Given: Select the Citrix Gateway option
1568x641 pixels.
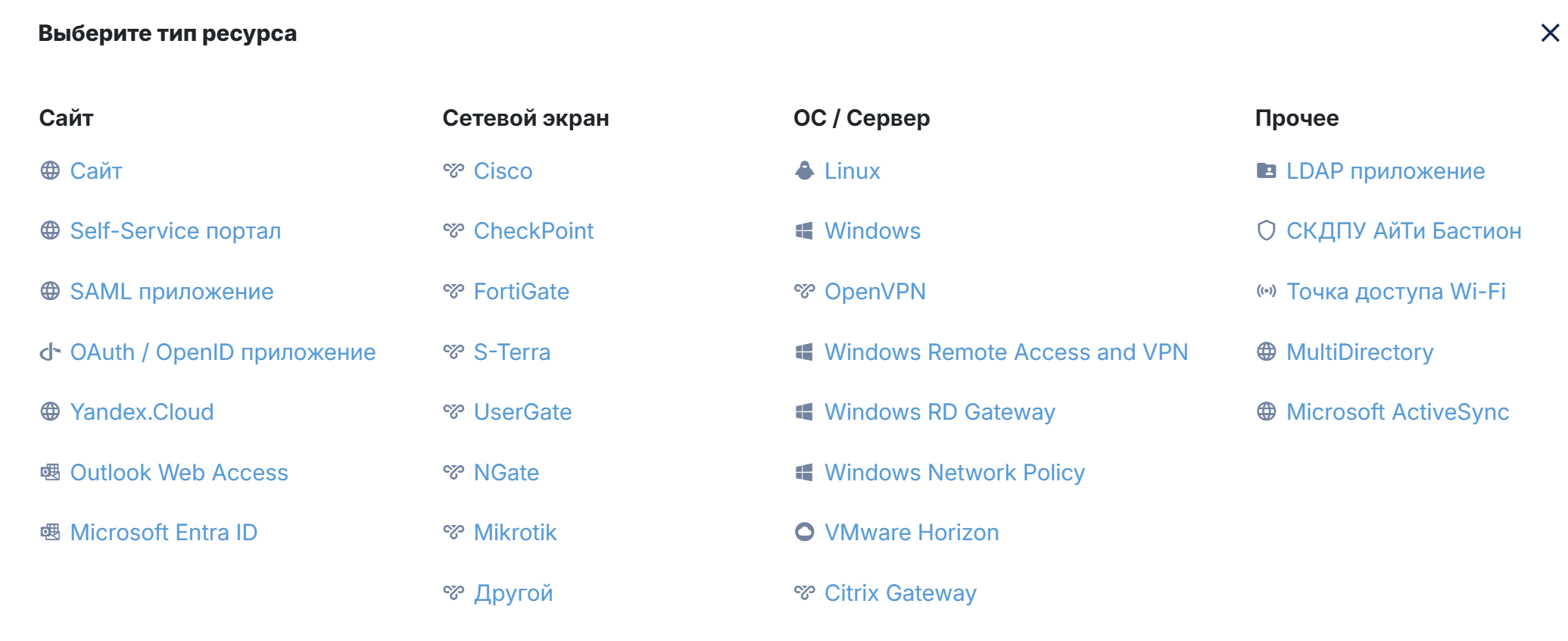Looking at the screenshot, I should [899, 593].
